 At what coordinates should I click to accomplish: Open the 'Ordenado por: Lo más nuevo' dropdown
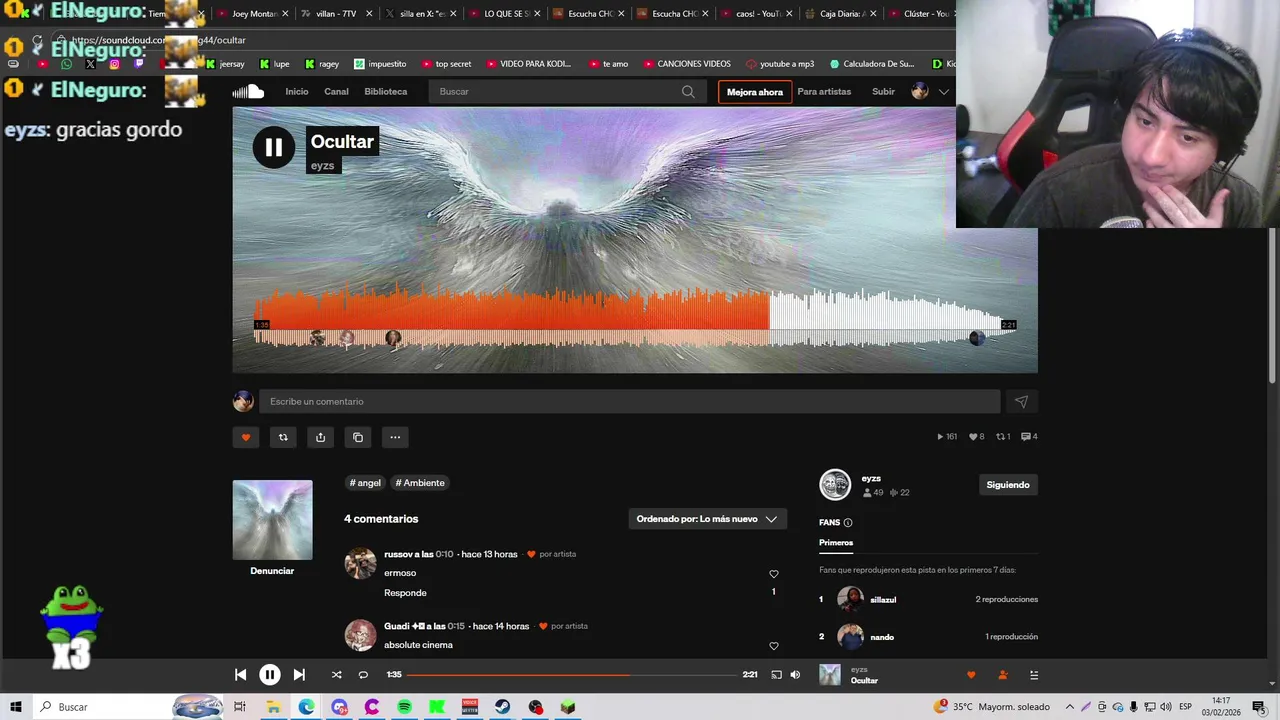click(x=707, y=519)
